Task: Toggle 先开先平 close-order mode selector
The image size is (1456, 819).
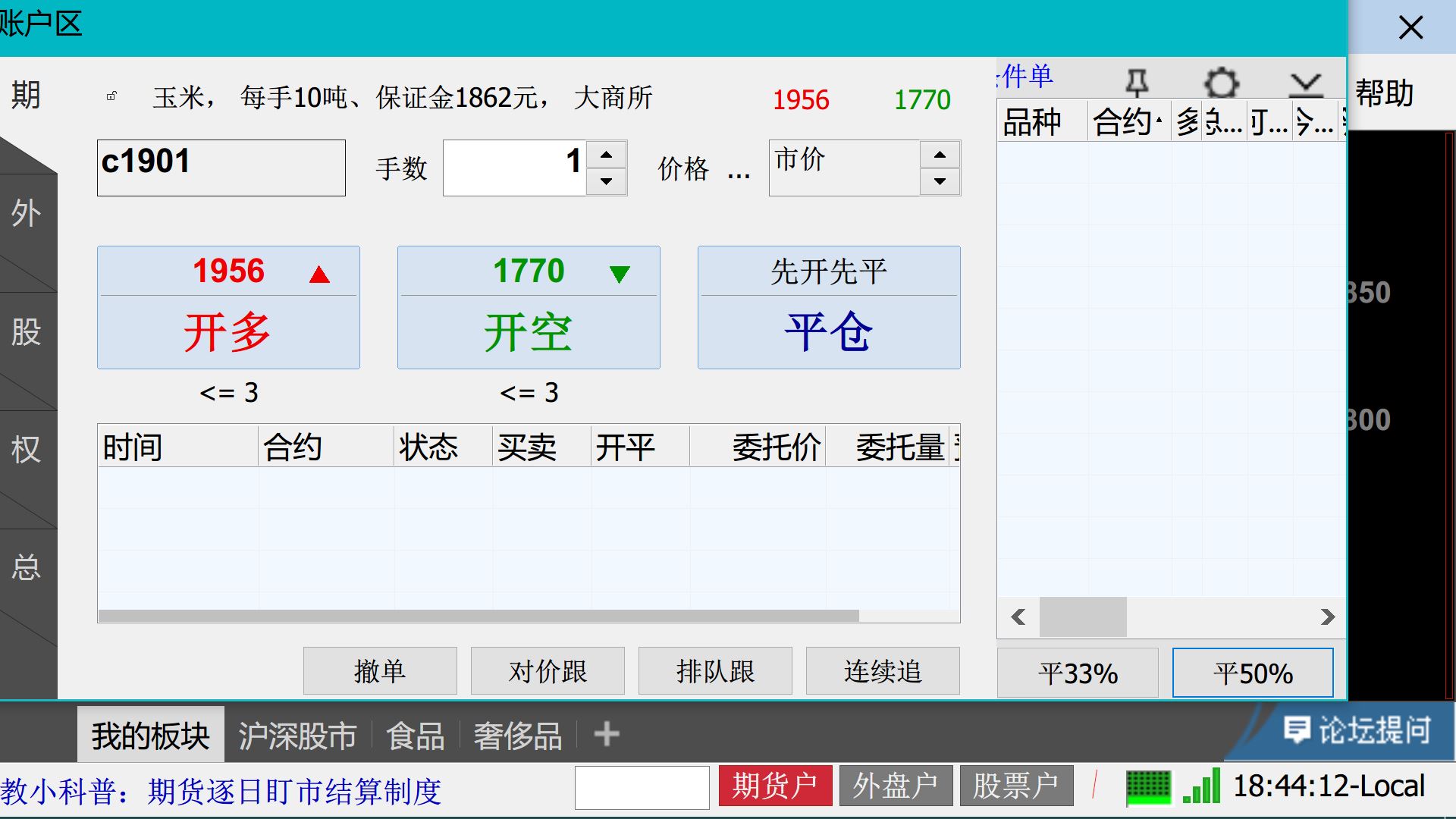Action: [828, 271]
